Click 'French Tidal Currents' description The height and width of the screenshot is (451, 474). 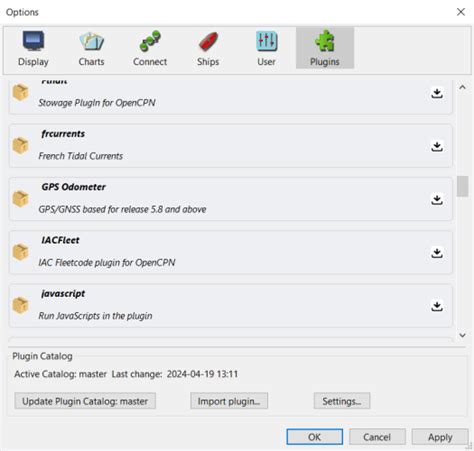[81, 156]
